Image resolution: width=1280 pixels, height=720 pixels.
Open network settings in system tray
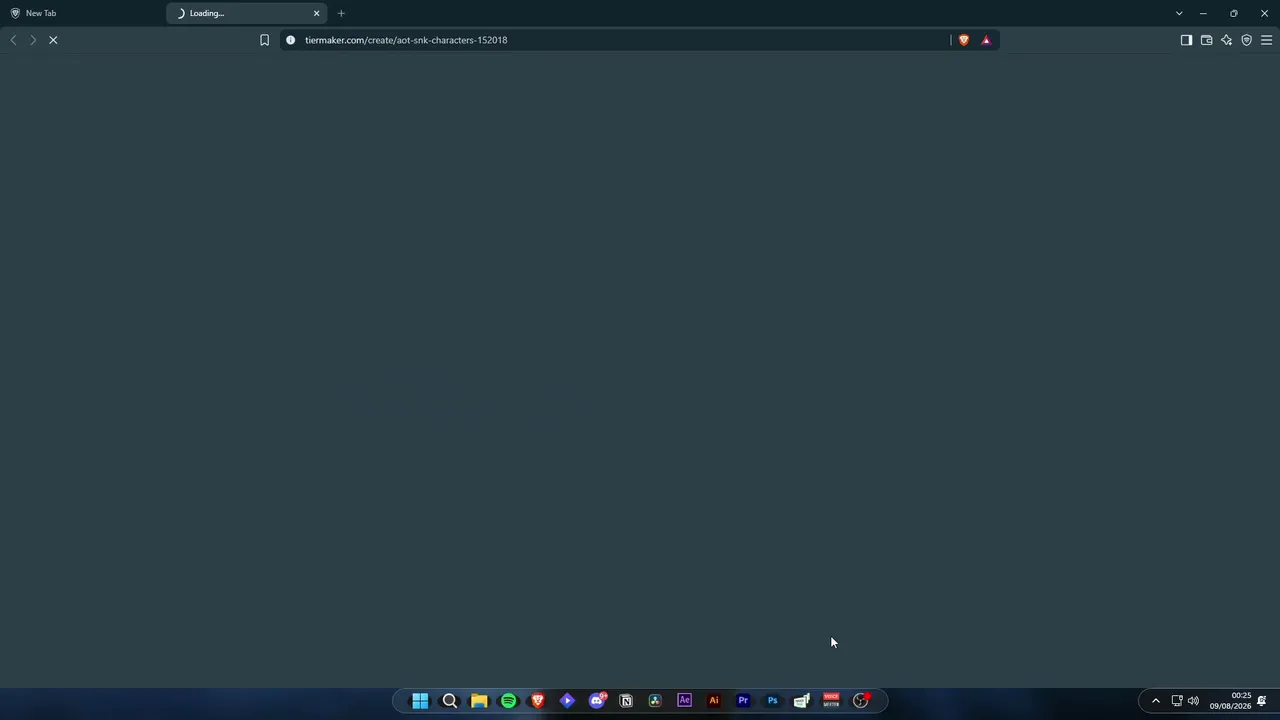point(1177,701)
